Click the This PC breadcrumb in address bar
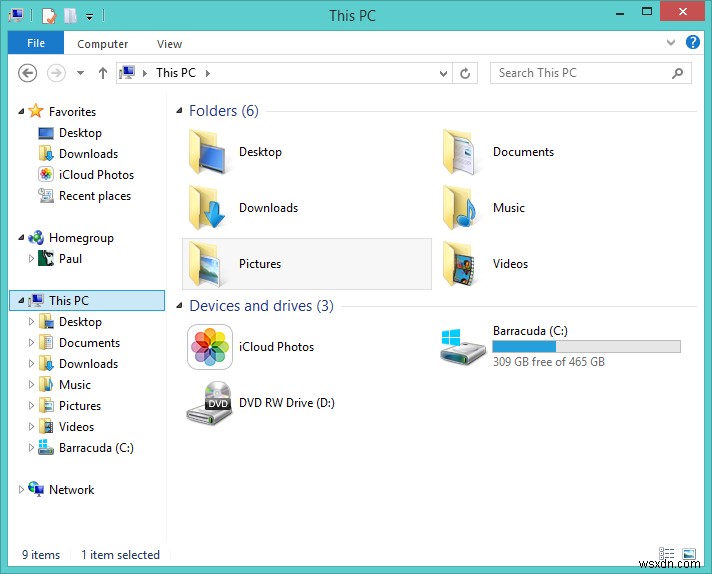The image size is (712, 574). 176,73
